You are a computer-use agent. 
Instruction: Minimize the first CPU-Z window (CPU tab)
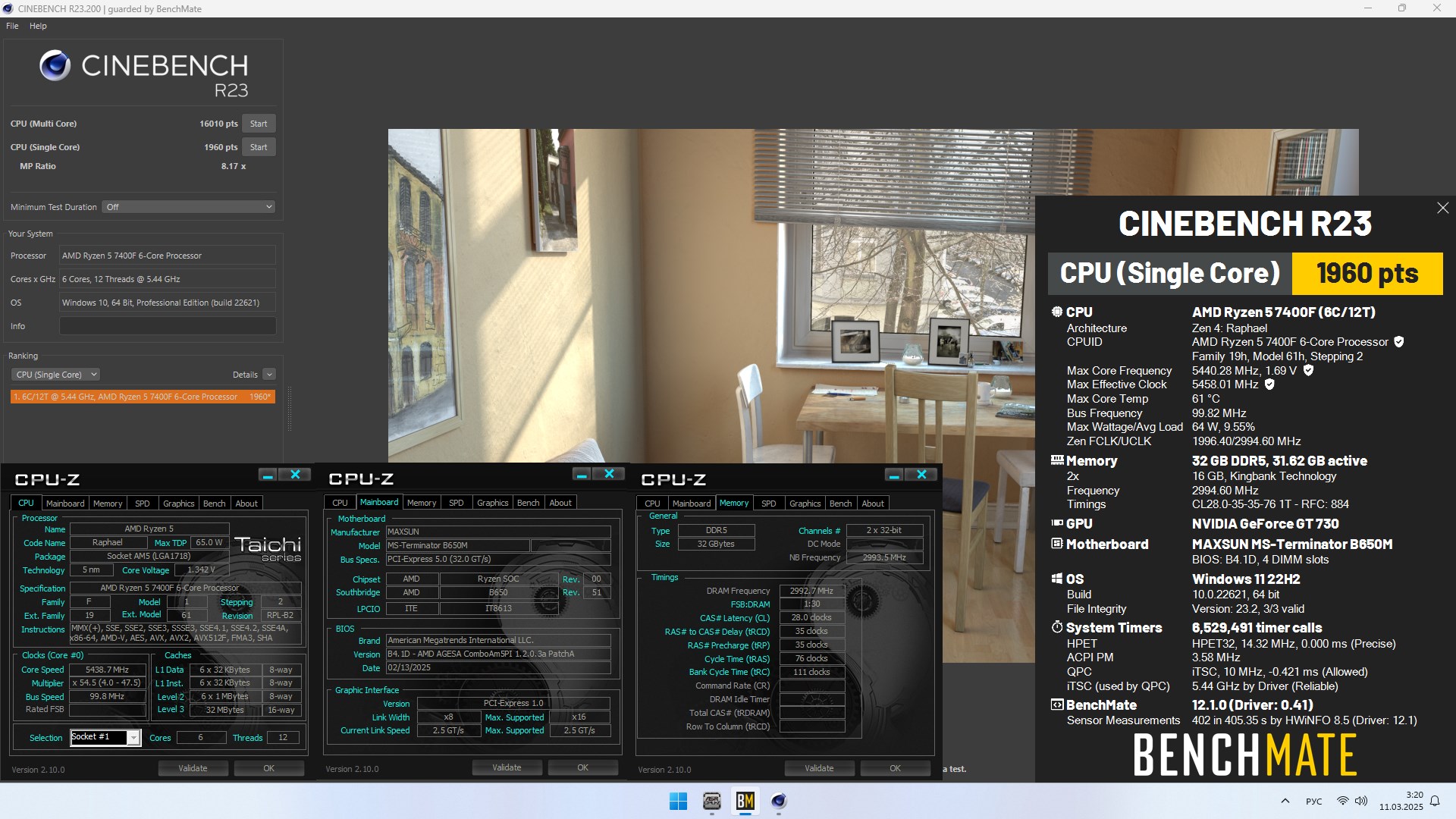pos(267,475)
